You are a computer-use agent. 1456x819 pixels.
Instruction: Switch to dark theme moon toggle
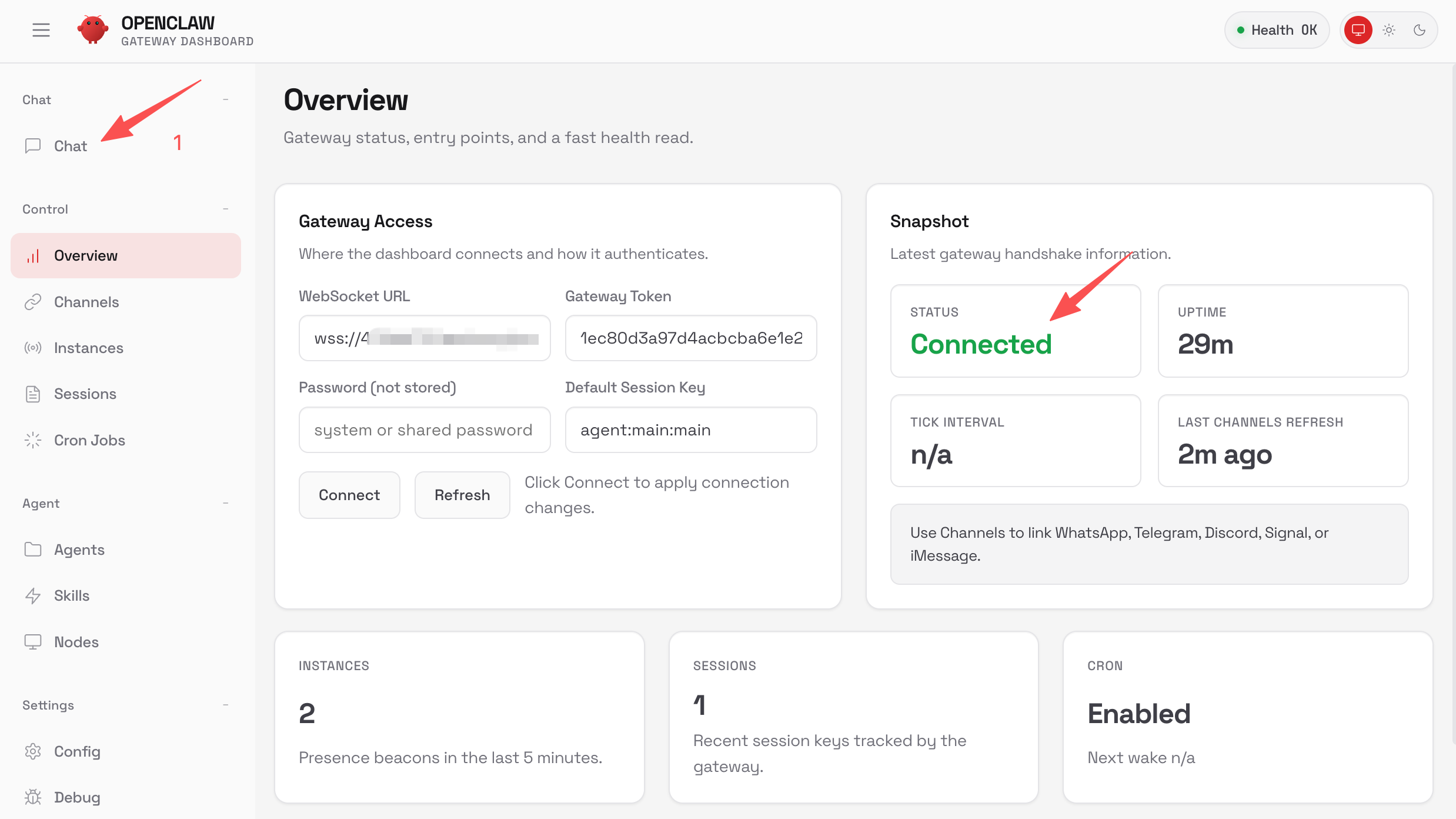point(1420,30)
